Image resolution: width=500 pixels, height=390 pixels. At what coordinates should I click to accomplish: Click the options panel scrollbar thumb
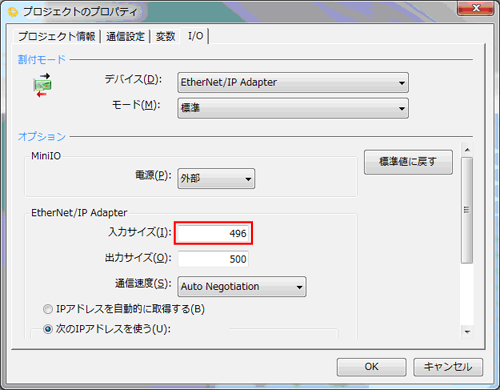(x=467, y=210)
